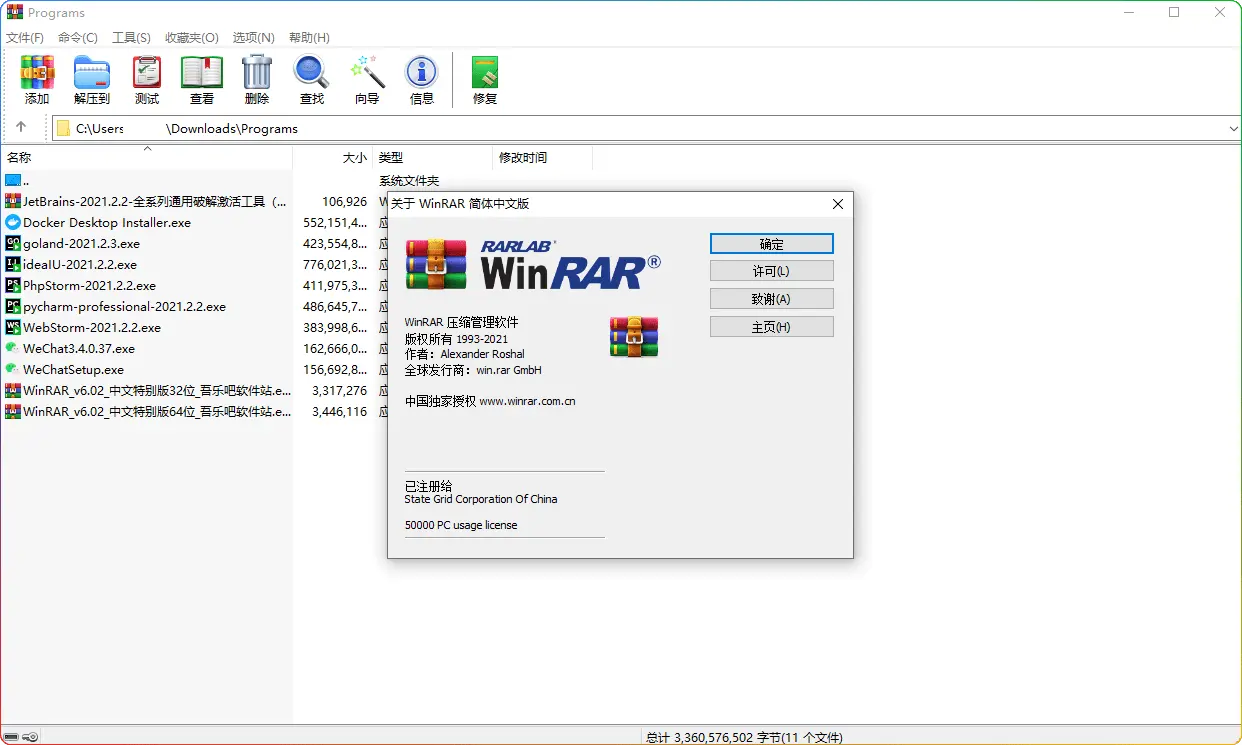Go up one folder level arrow
The height and width of the screenshot is (745, 1242).
(21, 128)
